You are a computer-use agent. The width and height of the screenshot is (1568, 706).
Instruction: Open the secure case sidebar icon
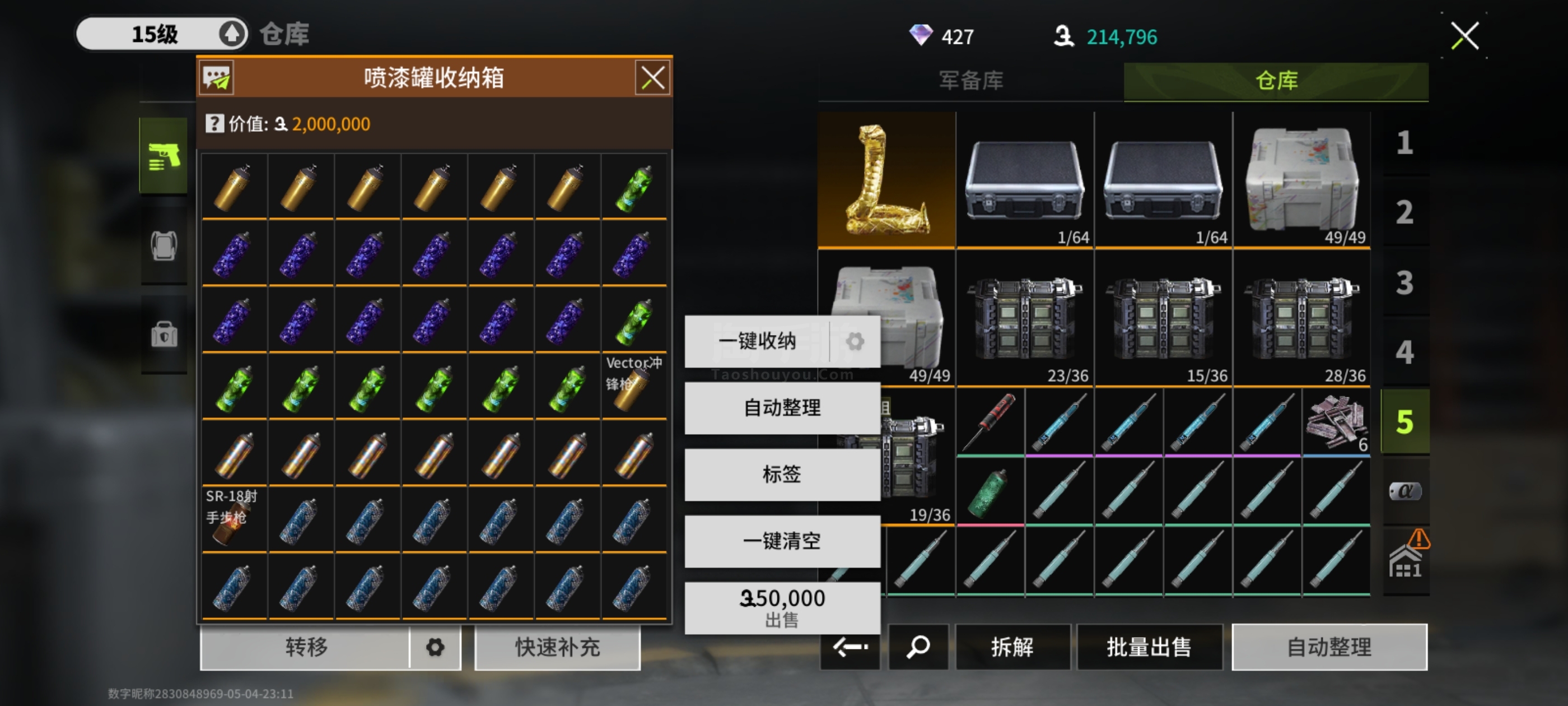point(164,335)
